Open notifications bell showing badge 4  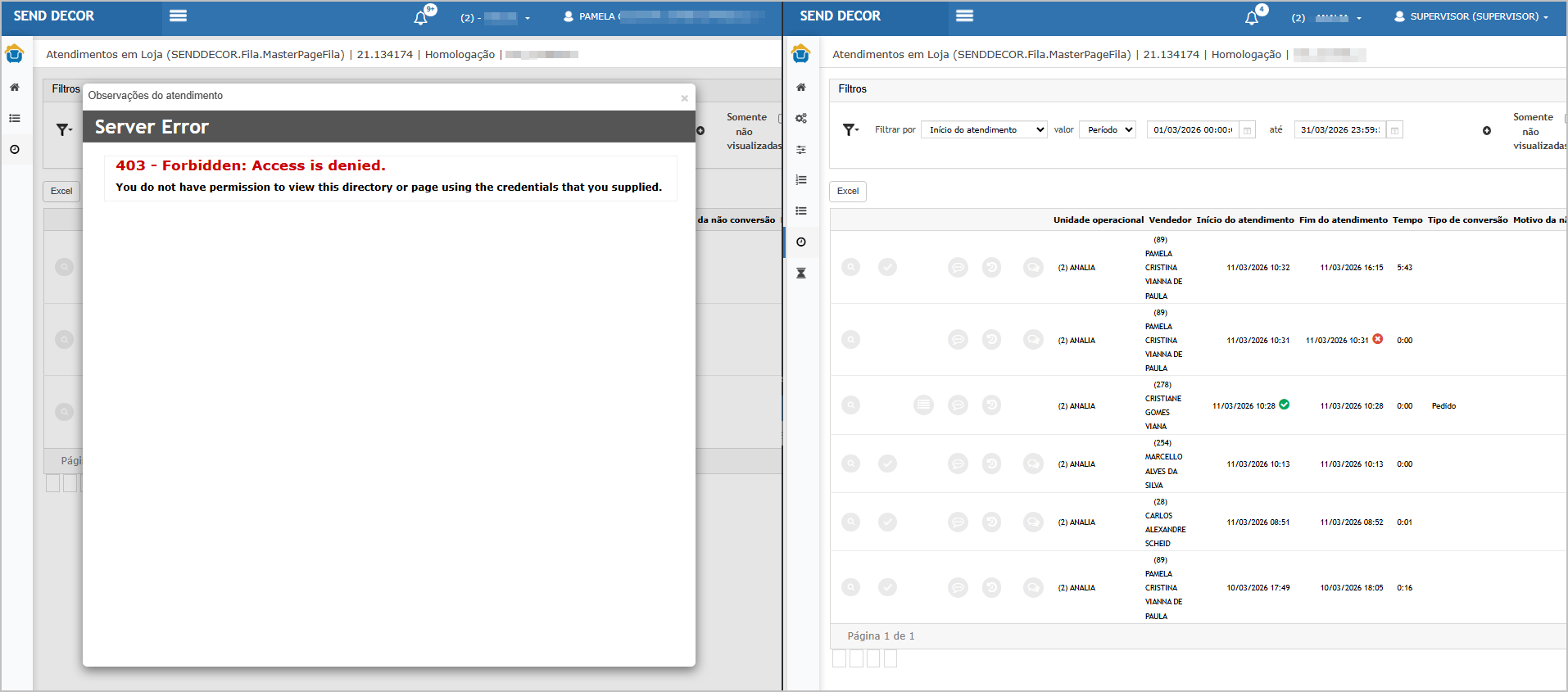(x=1252, y=17)
